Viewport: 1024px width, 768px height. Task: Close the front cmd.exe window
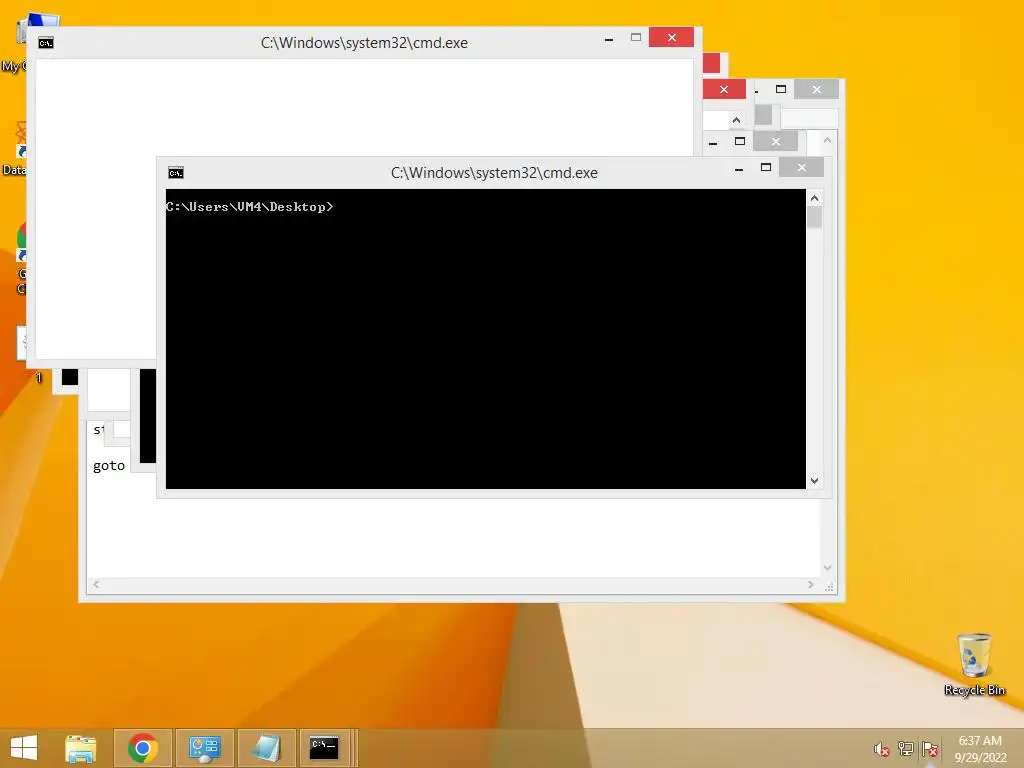tap(801, 168)
